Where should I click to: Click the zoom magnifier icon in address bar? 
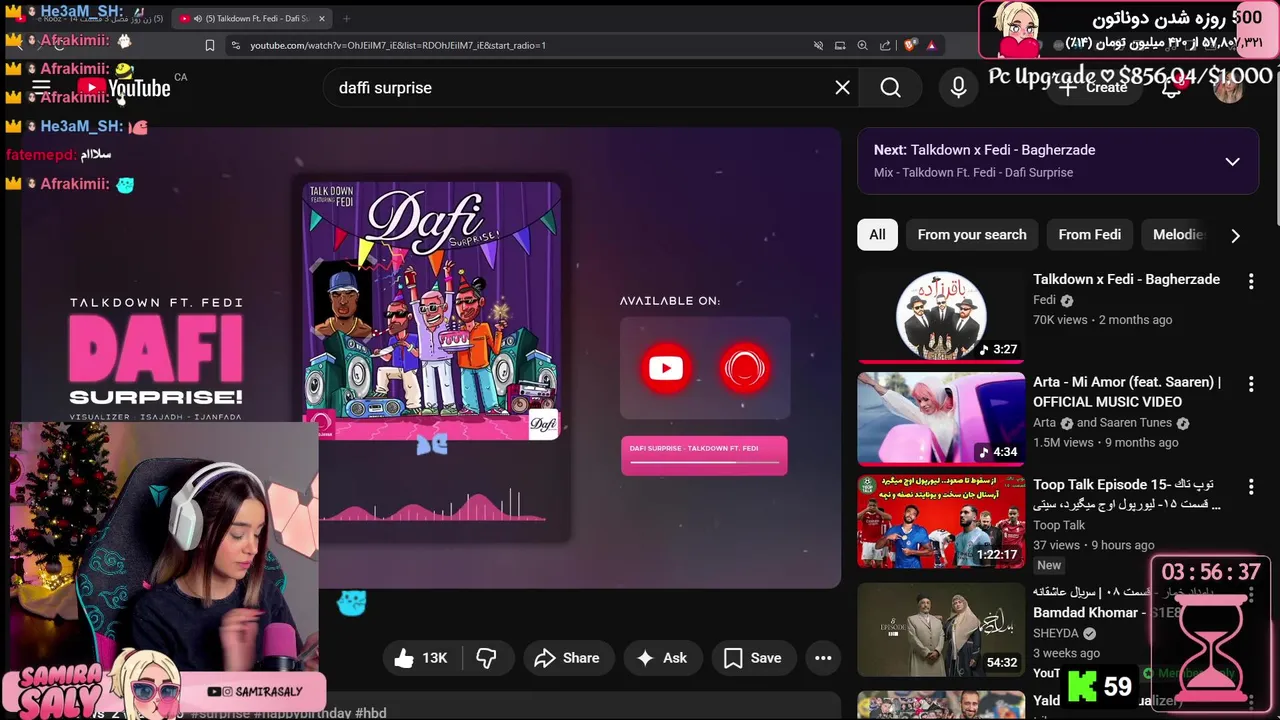pos(862,45)
